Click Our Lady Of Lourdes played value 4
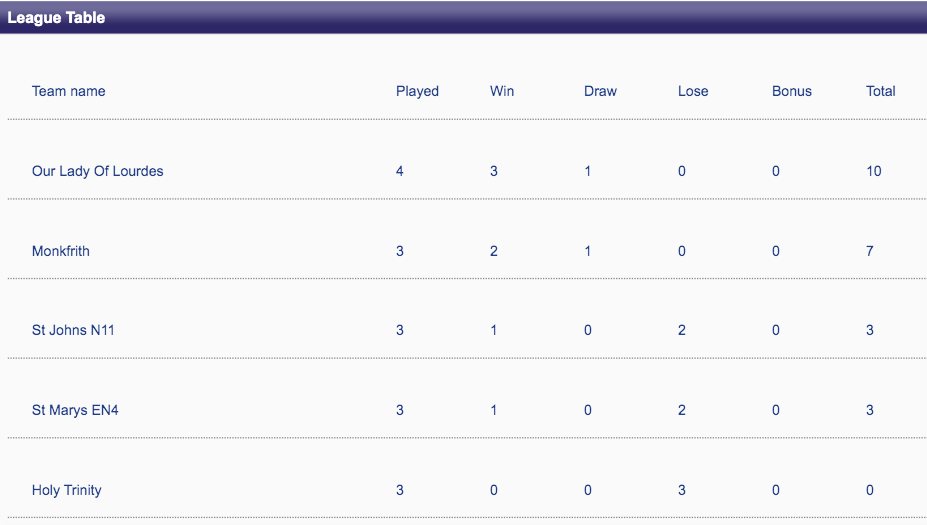Image resolution: width=927 pixels, height=525 pixels. [x=400, y=171]
